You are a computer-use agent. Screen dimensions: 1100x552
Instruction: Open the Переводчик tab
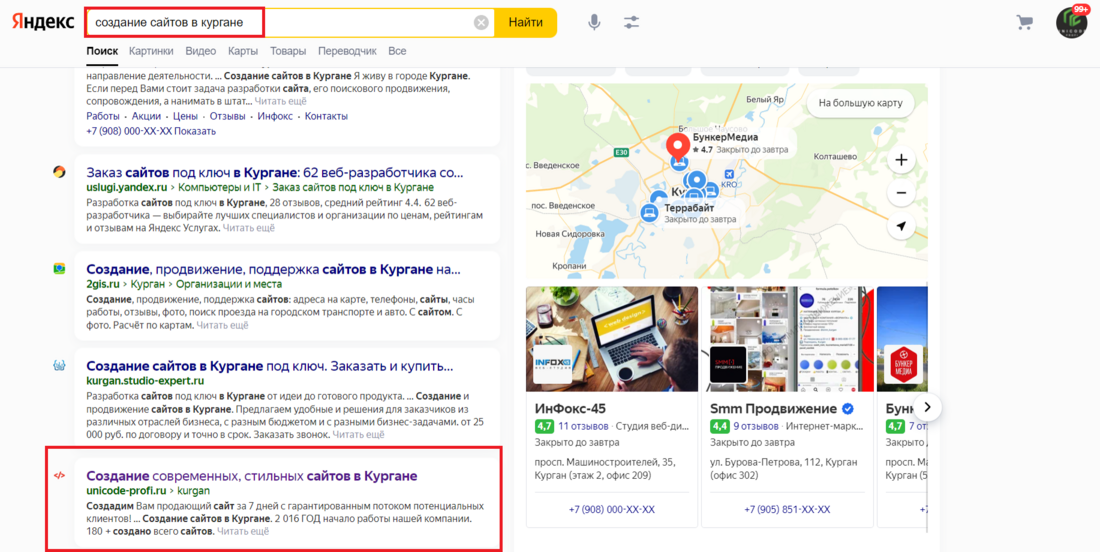pos(347,51)
